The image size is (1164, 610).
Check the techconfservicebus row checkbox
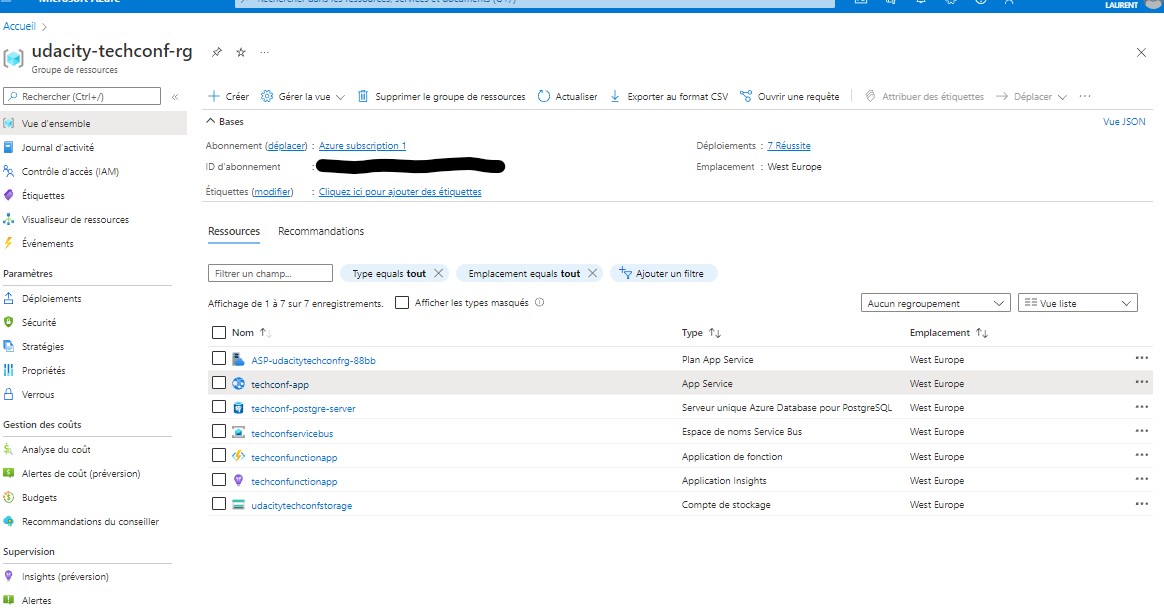[x=219, y=431]
